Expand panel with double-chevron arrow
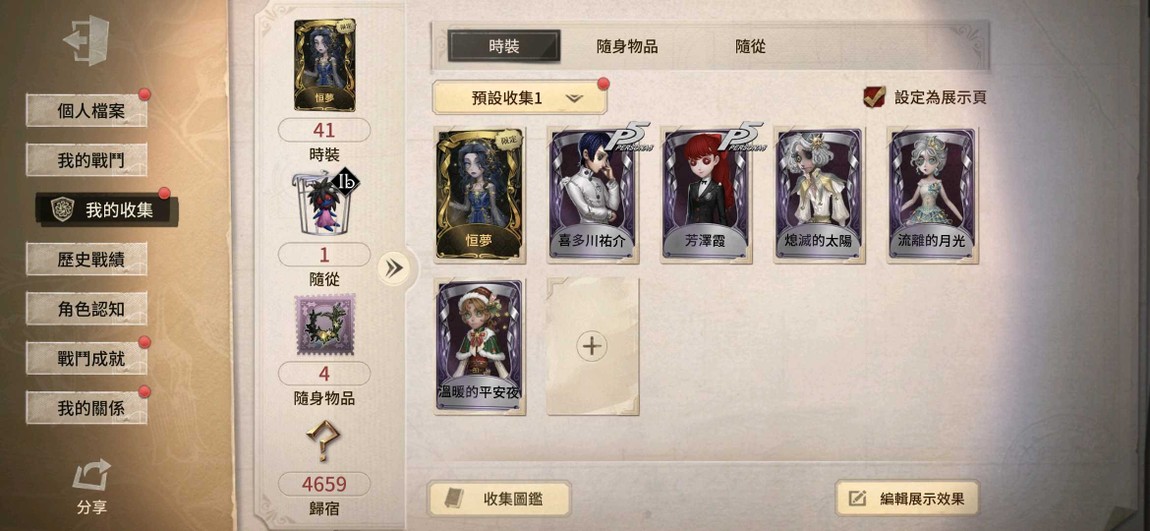 click(x=394, y=268)
